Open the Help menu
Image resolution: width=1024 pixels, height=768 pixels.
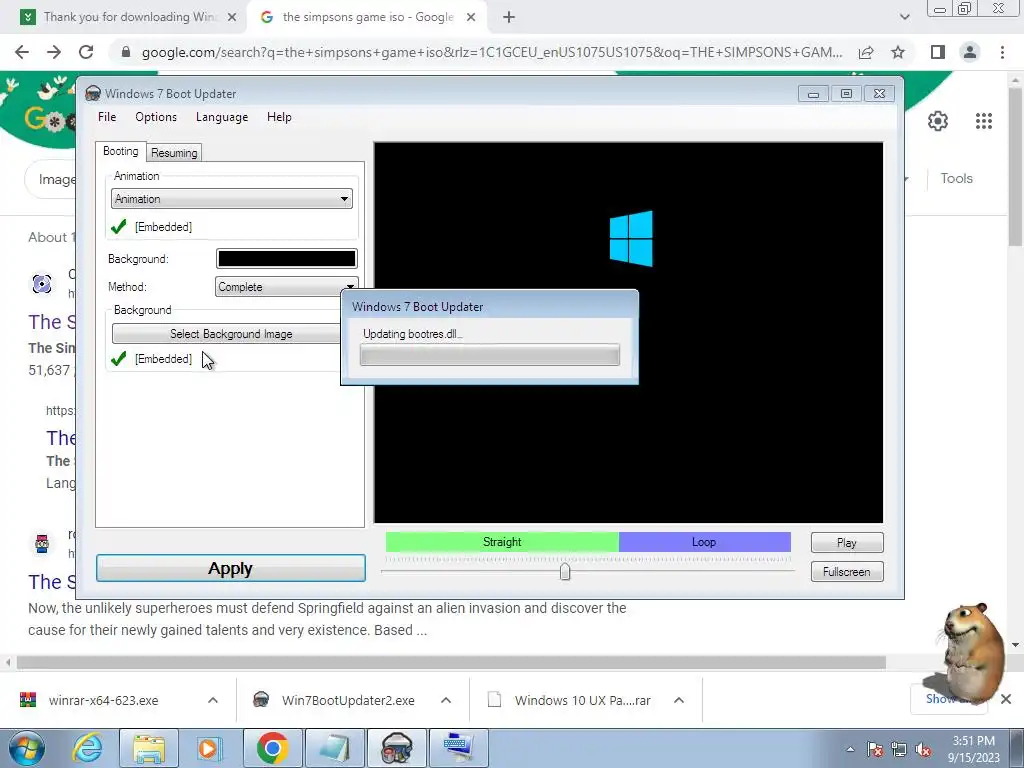[x=279, y=117]
